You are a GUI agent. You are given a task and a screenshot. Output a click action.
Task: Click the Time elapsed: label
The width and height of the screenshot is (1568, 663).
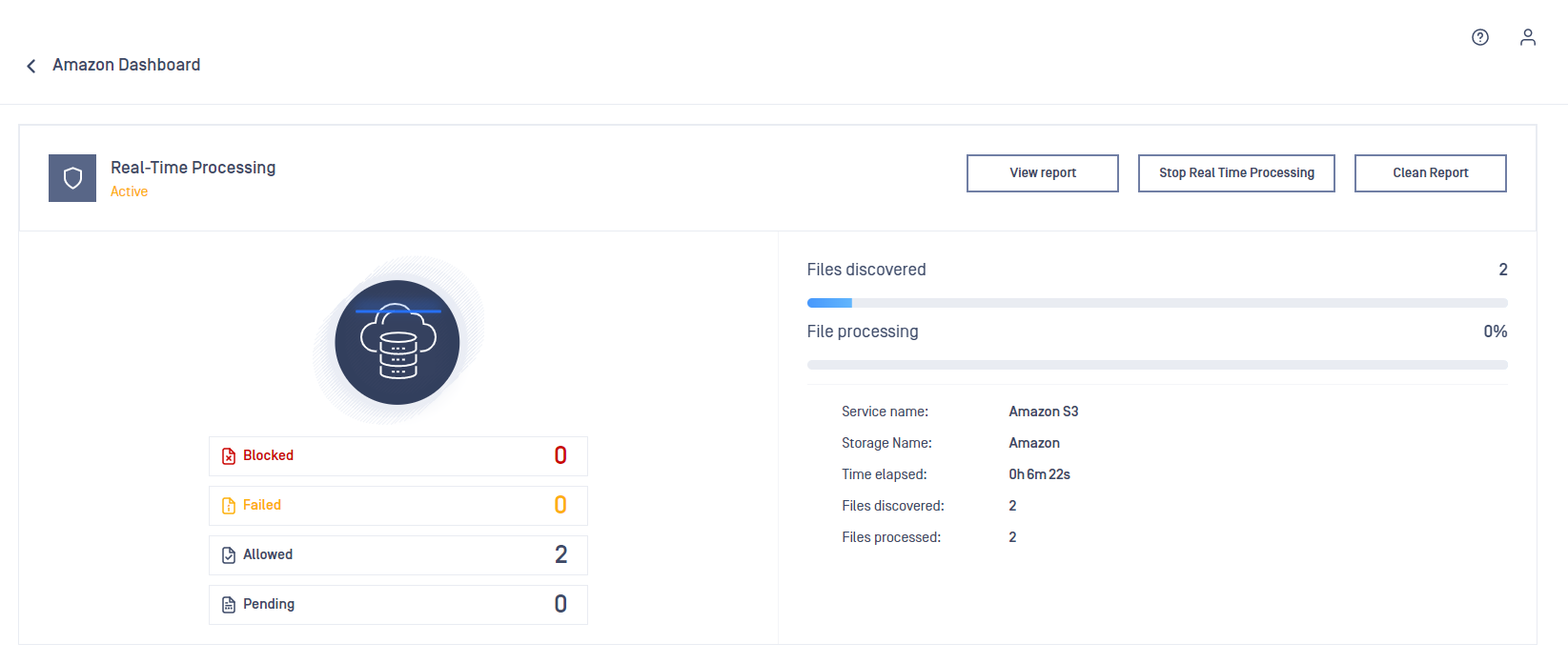click(x=884, y=474)
